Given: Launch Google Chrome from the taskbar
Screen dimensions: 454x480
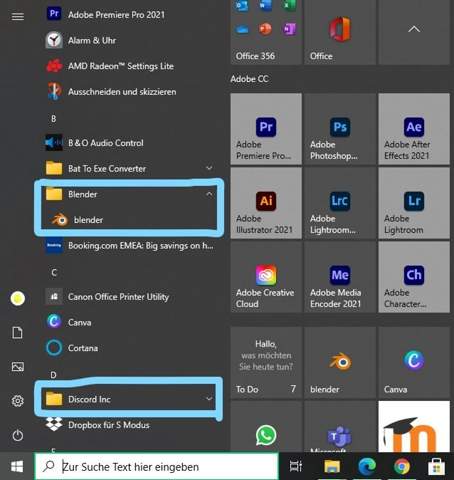Looking at the screenshot, I should (402, 466).
